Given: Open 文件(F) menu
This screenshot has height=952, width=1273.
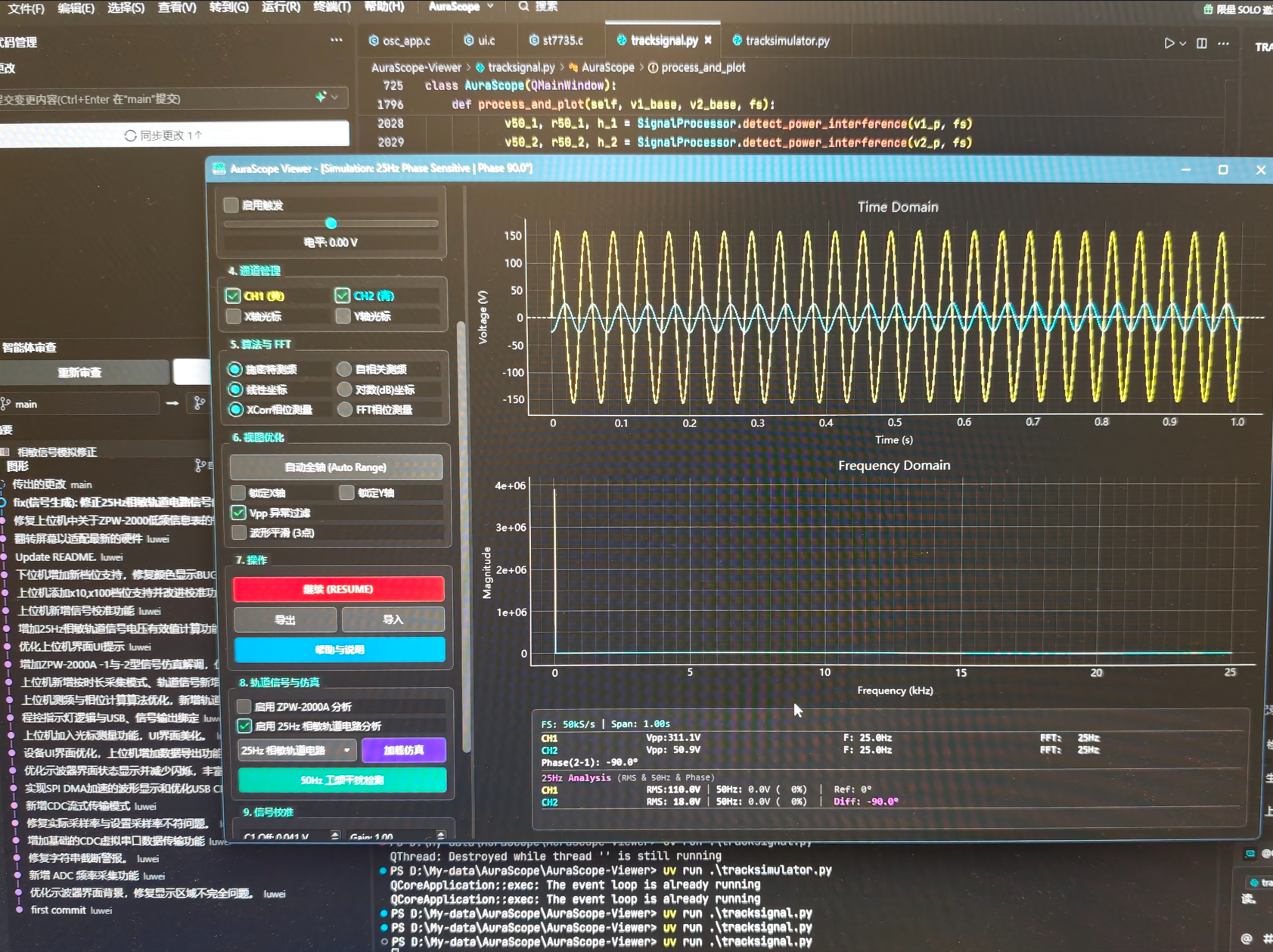Looking at the screenshot, I should 26,8.
